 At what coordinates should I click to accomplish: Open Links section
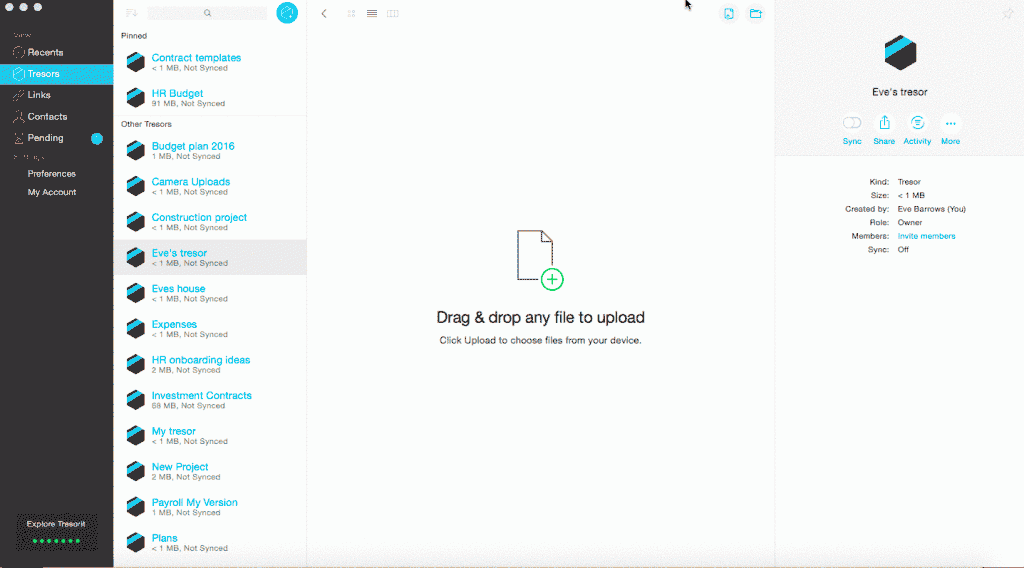click(56, 95)
